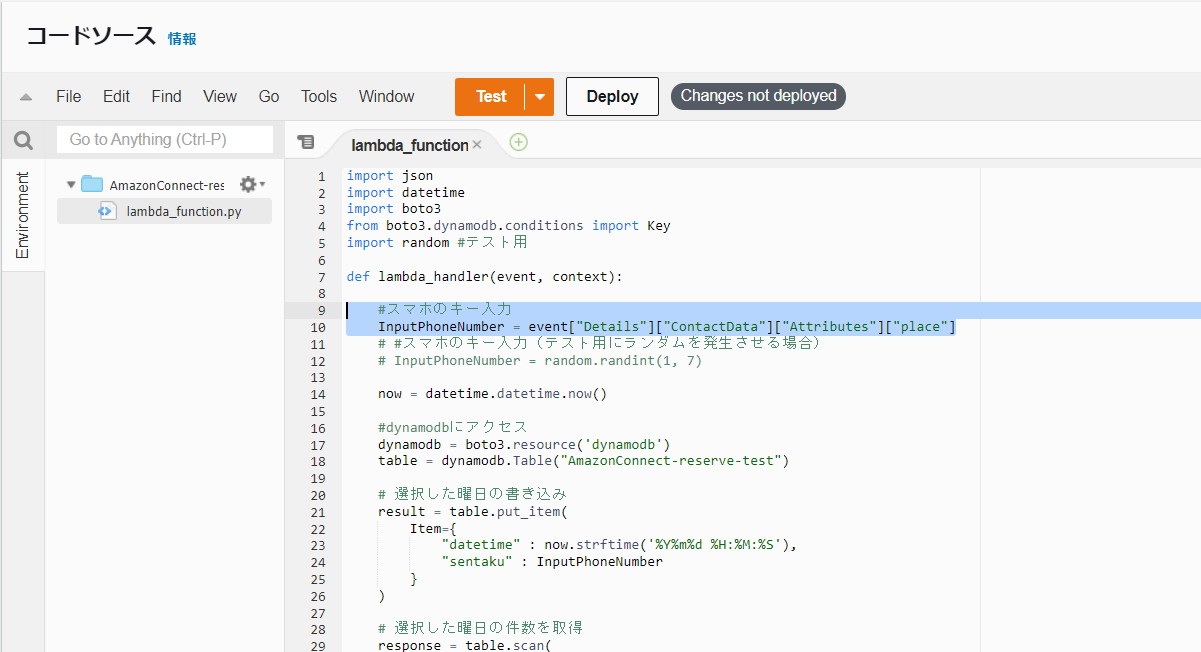The height and width of the screenshot is (652, 1201).
Task: Click line number 14 in gutter
Action: [318, 394]
